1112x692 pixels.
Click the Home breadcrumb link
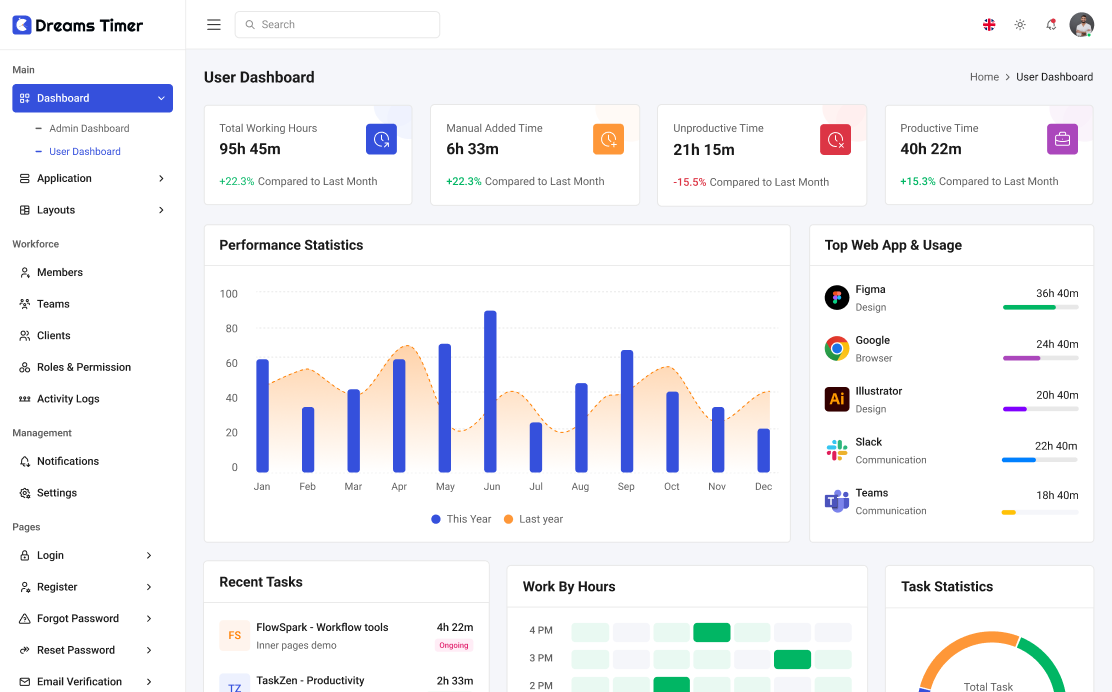984,77
